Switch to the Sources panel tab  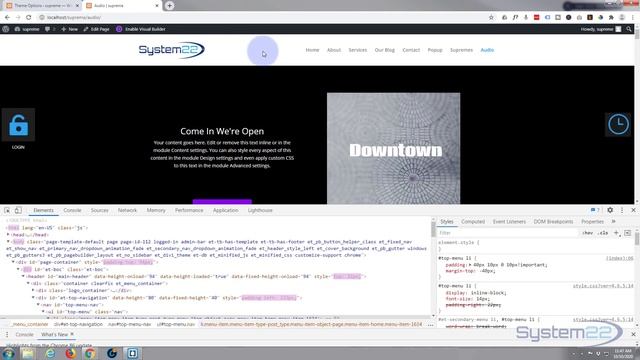(x=100, y=210)
